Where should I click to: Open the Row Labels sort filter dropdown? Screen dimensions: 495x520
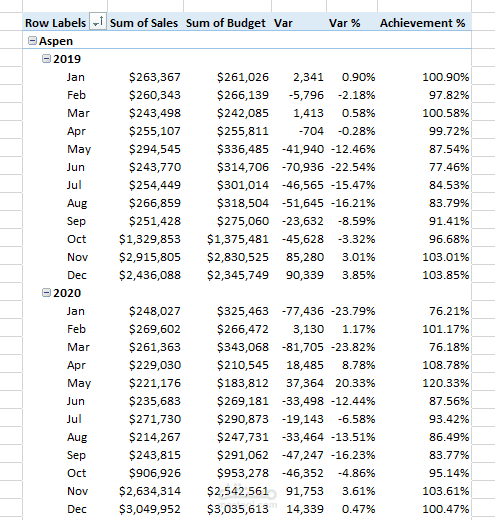coord(98,22)
